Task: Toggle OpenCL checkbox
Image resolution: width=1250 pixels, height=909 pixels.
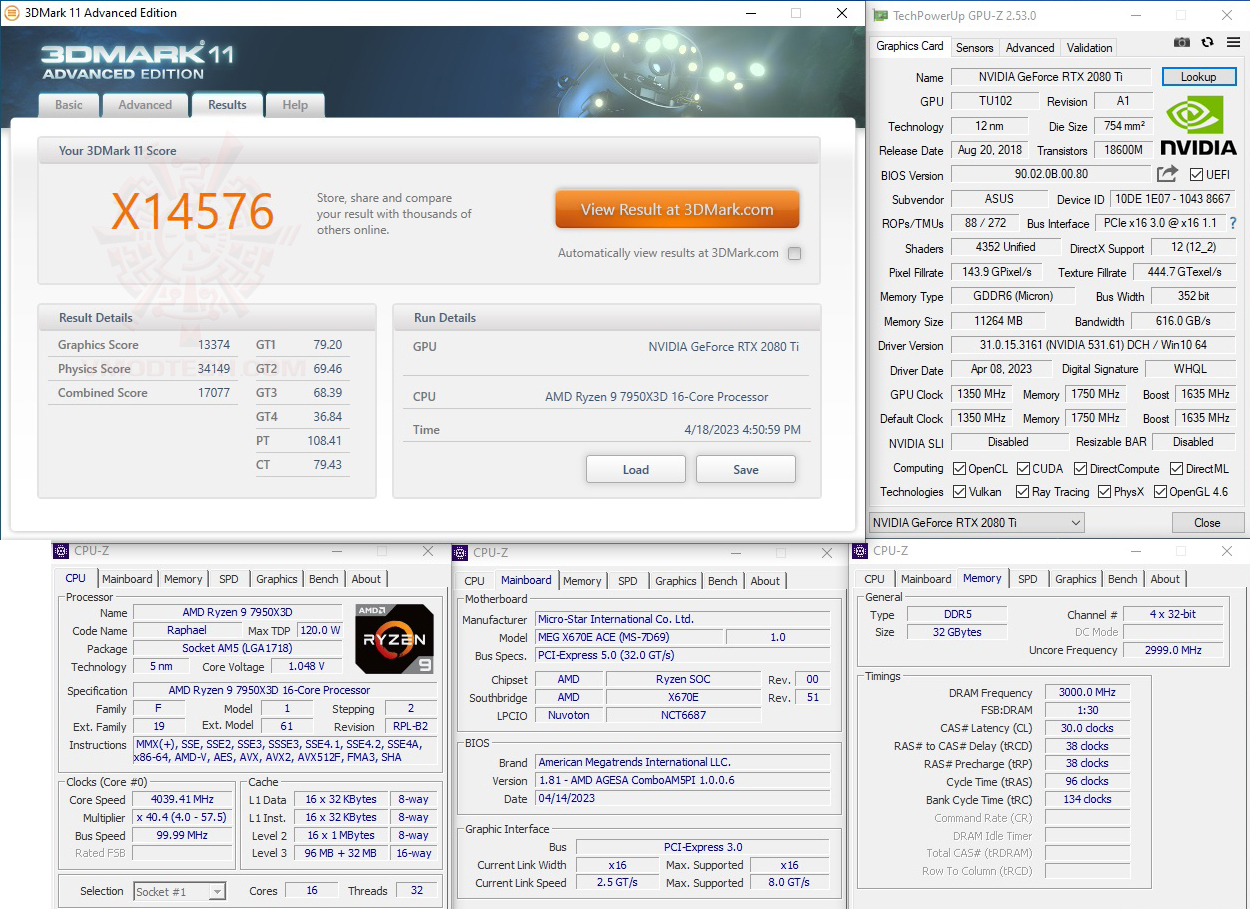Action: point(959,469)
